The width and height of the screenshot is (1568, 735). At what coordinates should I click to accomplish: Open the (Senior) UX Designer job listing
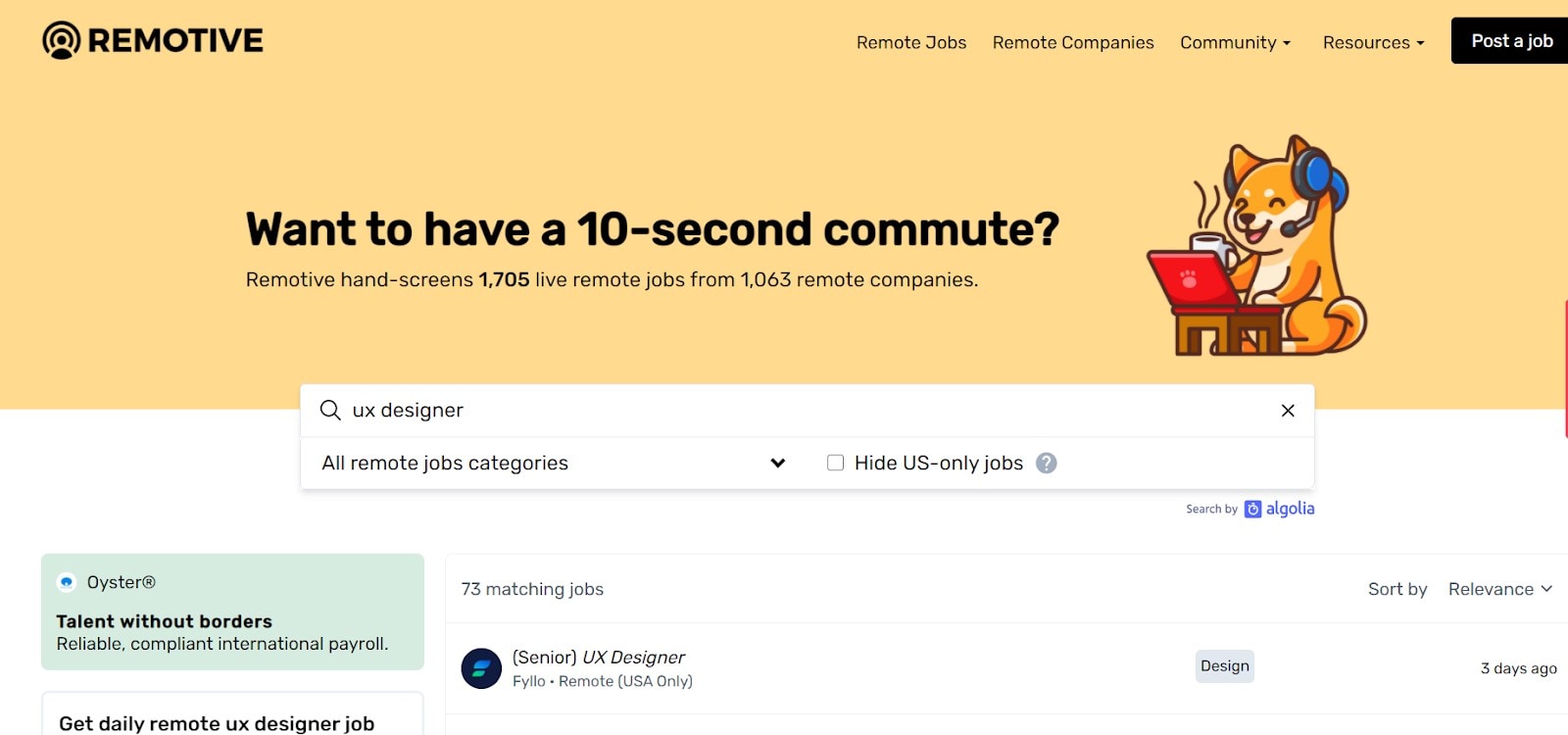(599, 657)
